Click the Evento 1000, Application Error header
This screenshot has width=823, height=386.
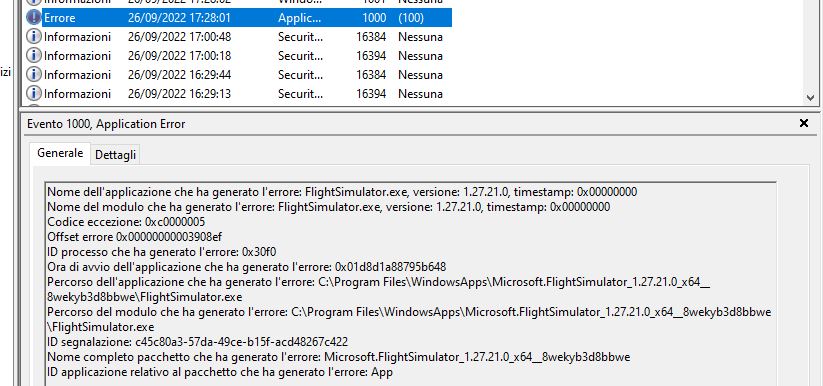tap(106, 124)
